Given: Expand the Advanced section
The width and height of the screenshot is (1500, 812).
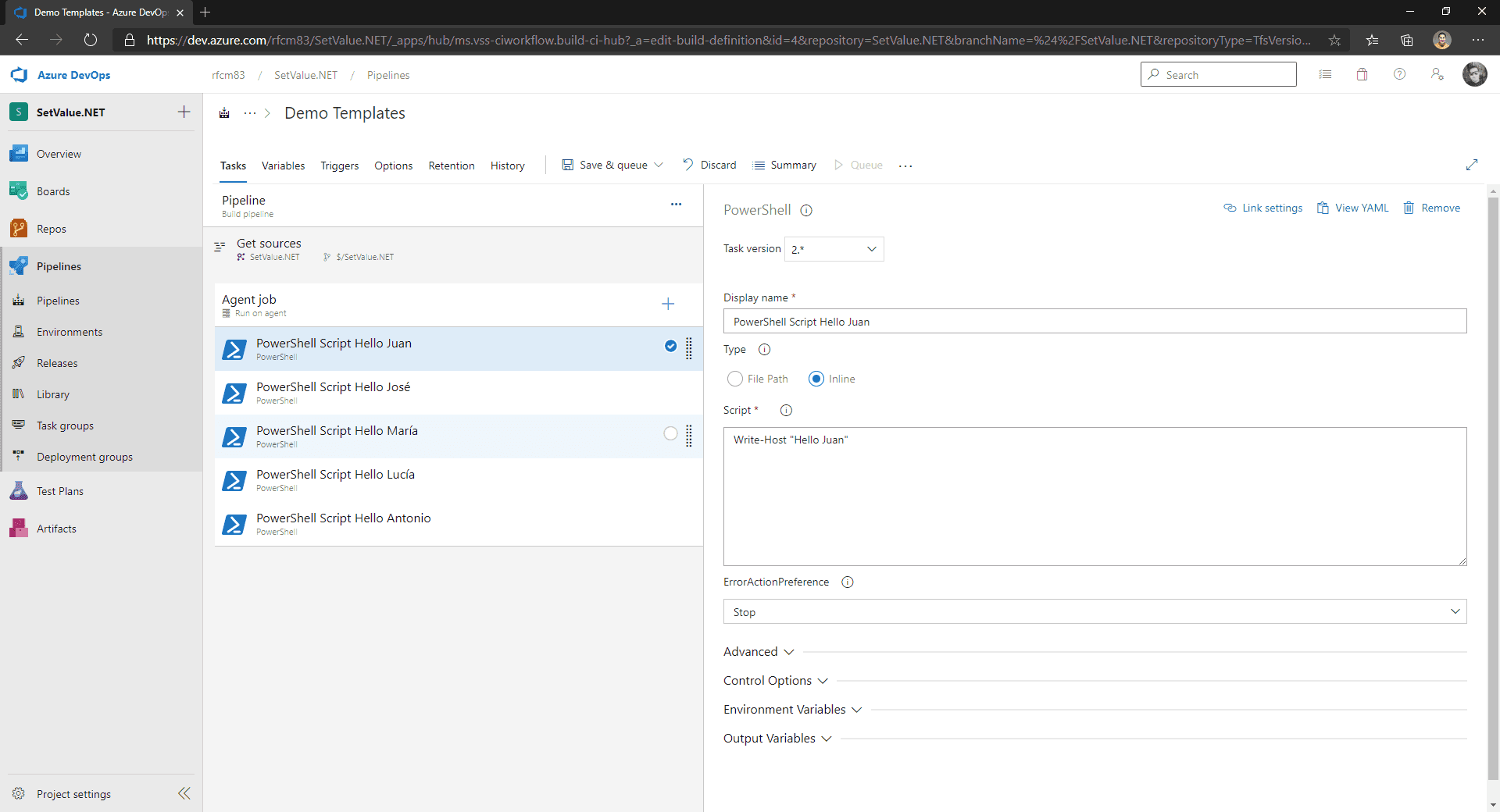Looking at the screenshot, I should tap(759, 652).
